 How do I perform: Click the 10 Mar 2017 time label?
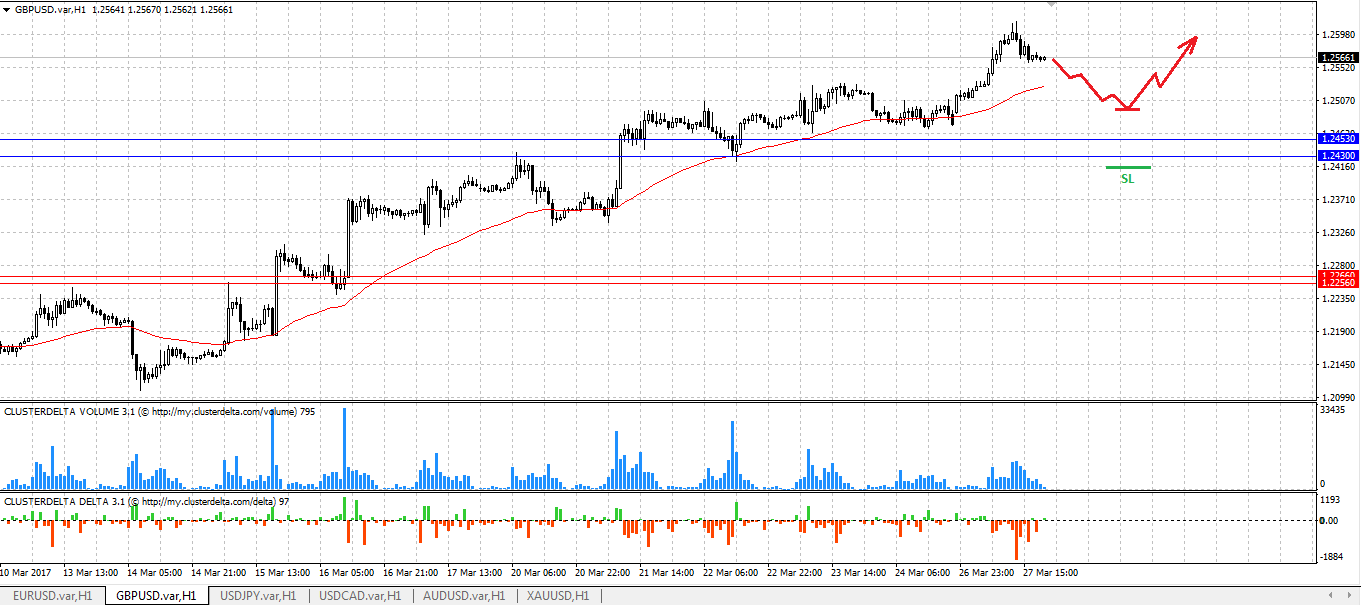point(26,573)
